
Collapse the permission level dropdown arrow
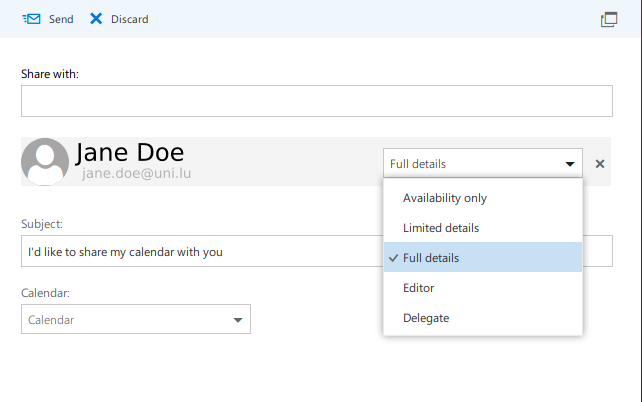tap(570, 164)
